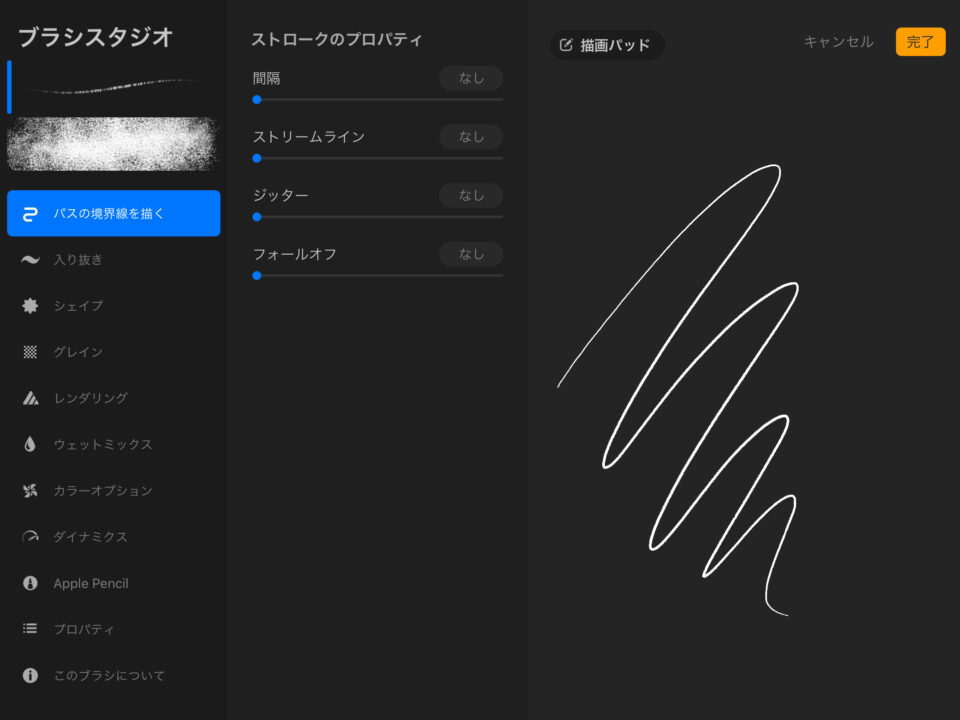Tap キャンセル to discard changes
Image resolution: width=960 pixels, height=720 pixels.
[x=837, y=42]
